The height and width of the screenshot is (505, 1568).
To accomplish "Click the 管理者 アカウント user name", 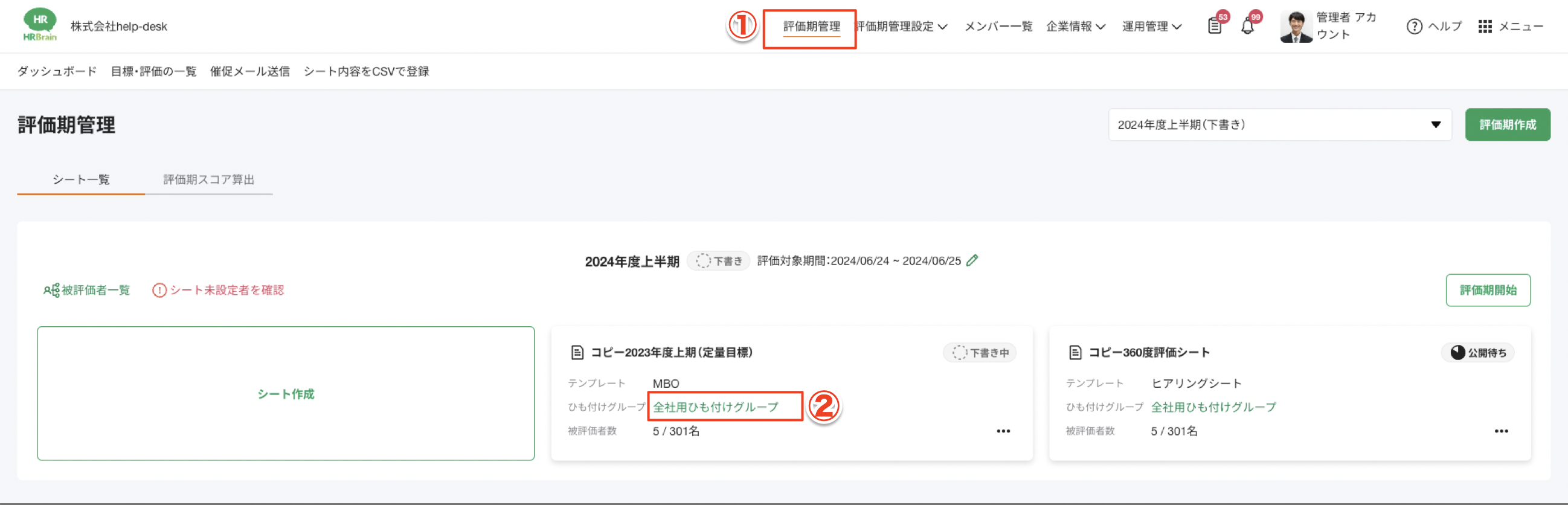I will coord(1346,26).
